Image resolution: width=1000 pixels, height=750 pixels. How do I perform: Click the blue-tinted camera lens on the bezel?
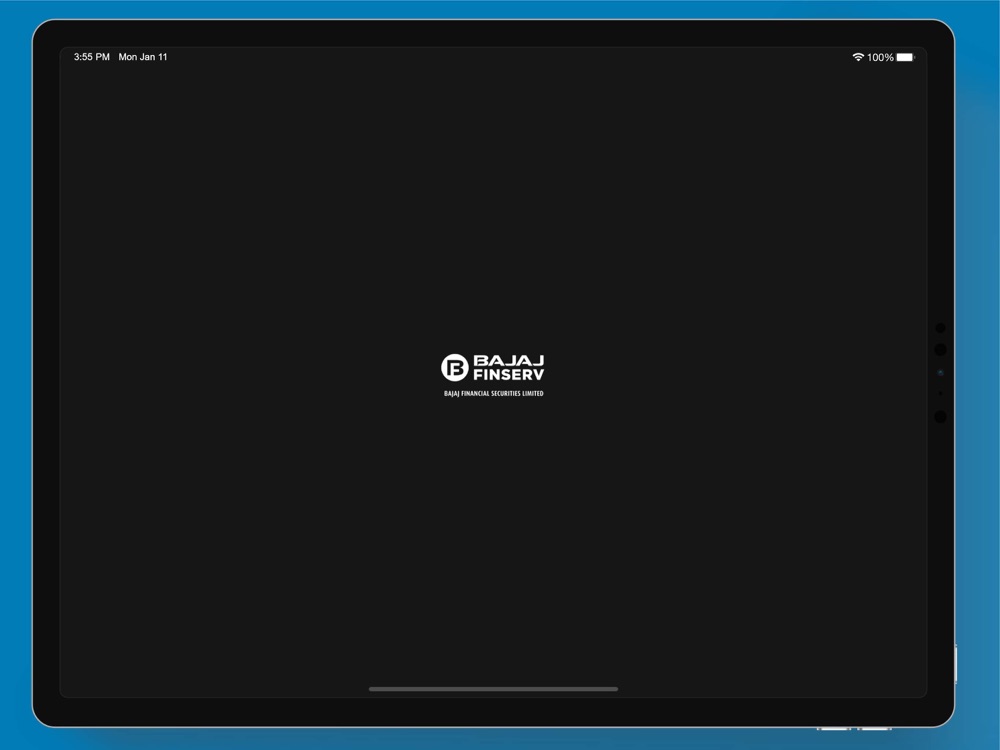940,372
